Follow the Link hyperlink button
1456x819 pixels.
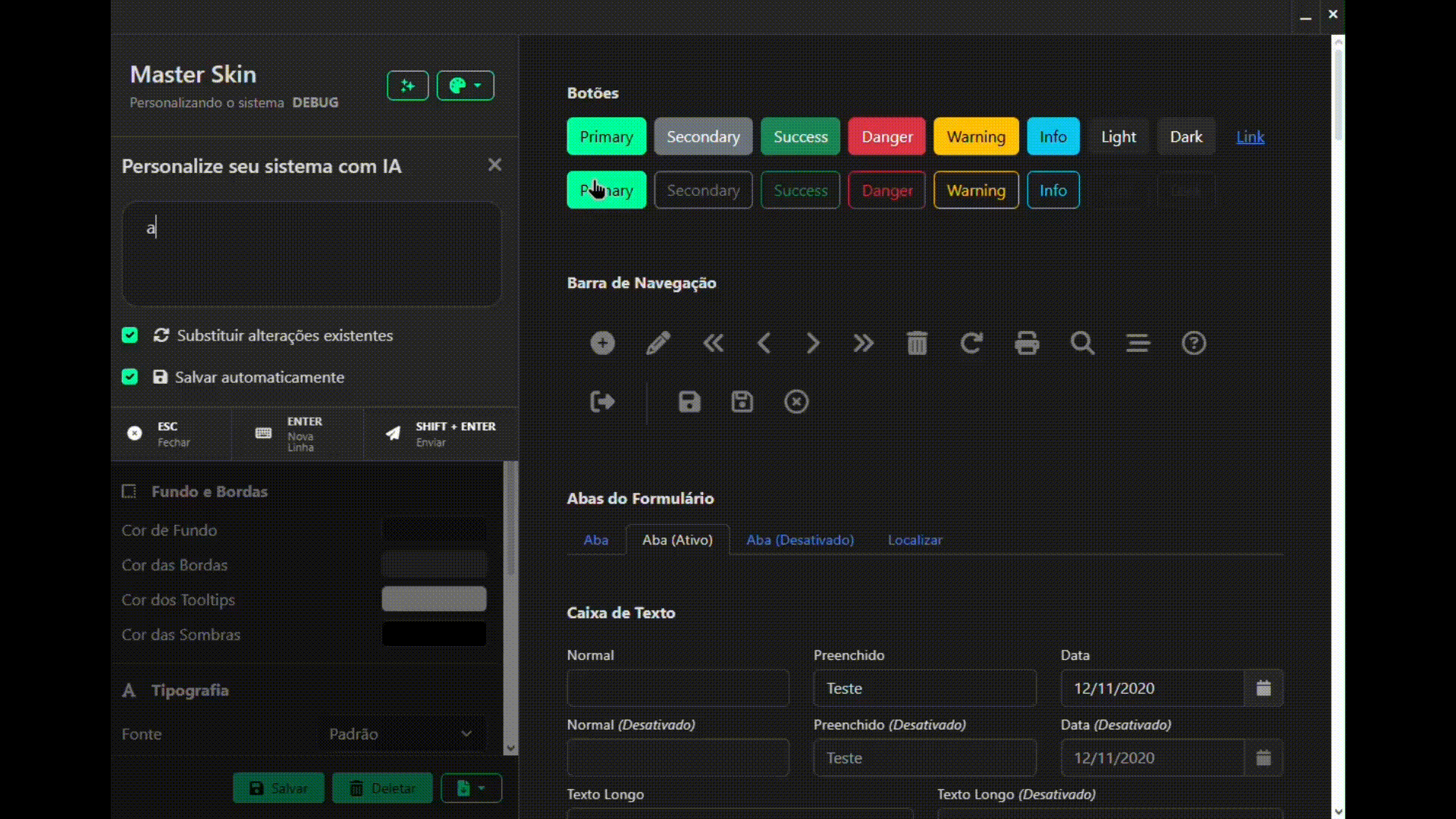1250,137
